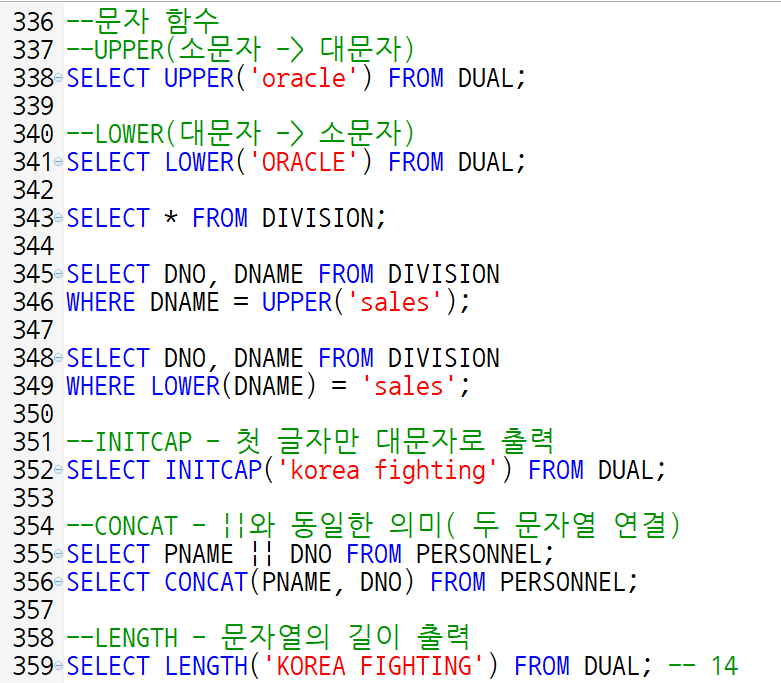Click the UPPER keyword on line 338
The height and width of the screenshot is (683, 781).
[199, 78]
